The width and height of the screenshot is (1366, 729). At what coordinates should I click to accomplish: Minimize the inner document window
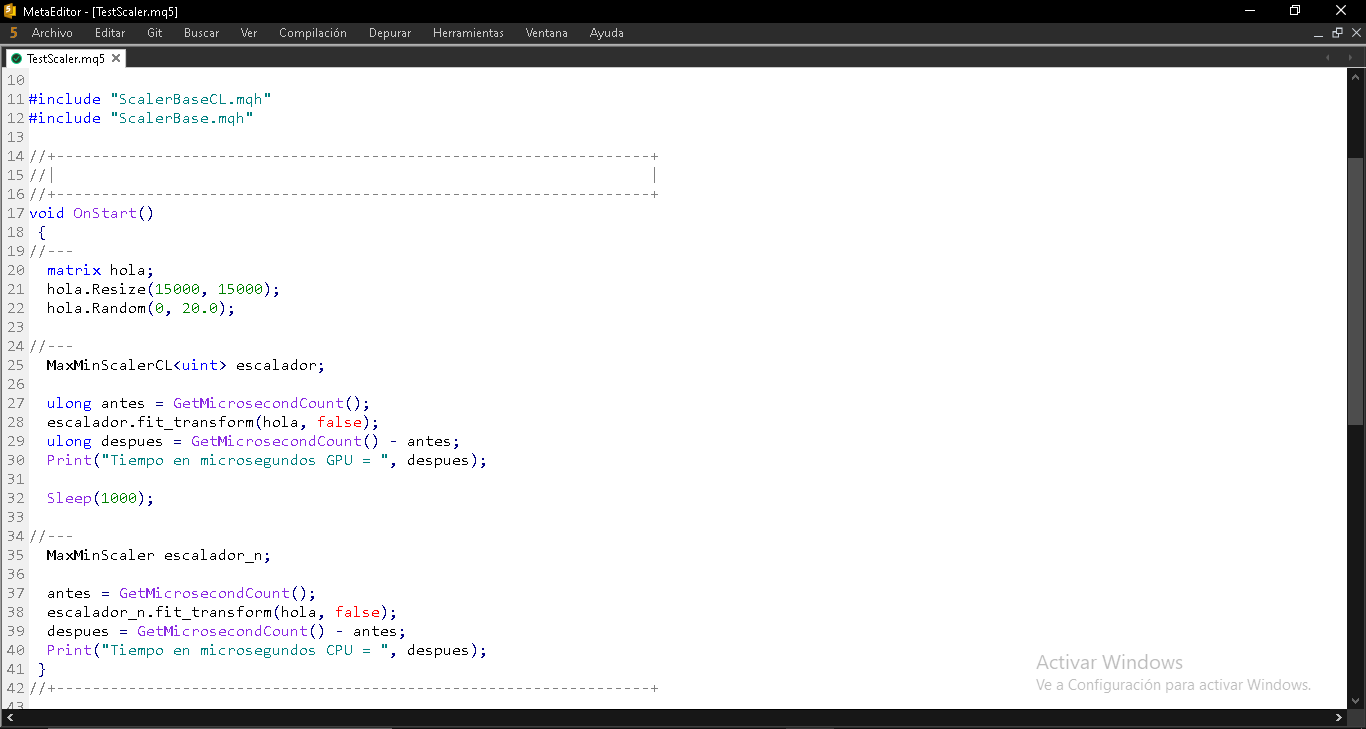tap(1319, 33)
